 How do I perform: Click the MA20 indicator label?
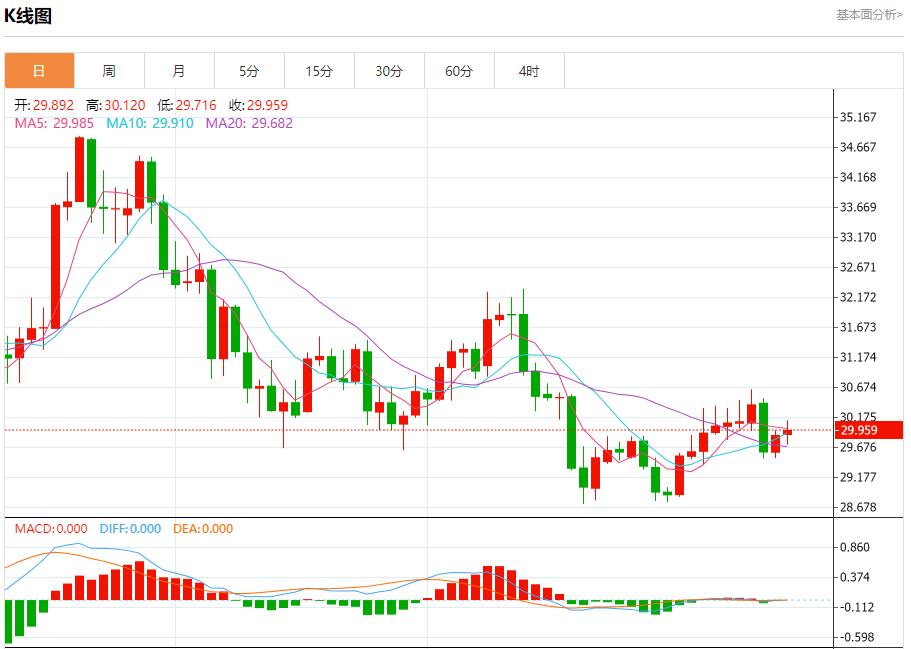pyautogui.click(x=249, y=123)
